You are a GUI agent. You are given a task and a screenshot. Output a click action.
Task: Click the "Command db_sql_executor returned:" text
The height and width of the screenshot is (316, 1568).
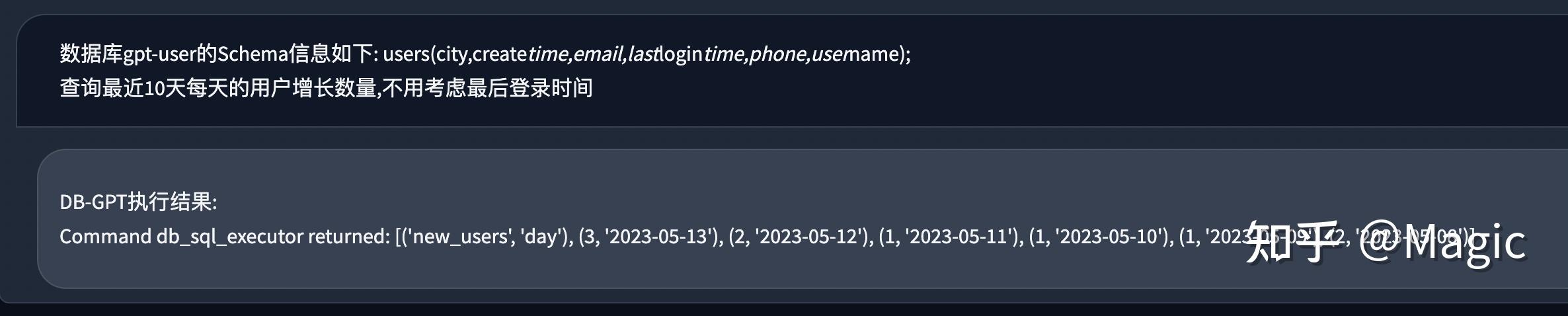point(225,236)
